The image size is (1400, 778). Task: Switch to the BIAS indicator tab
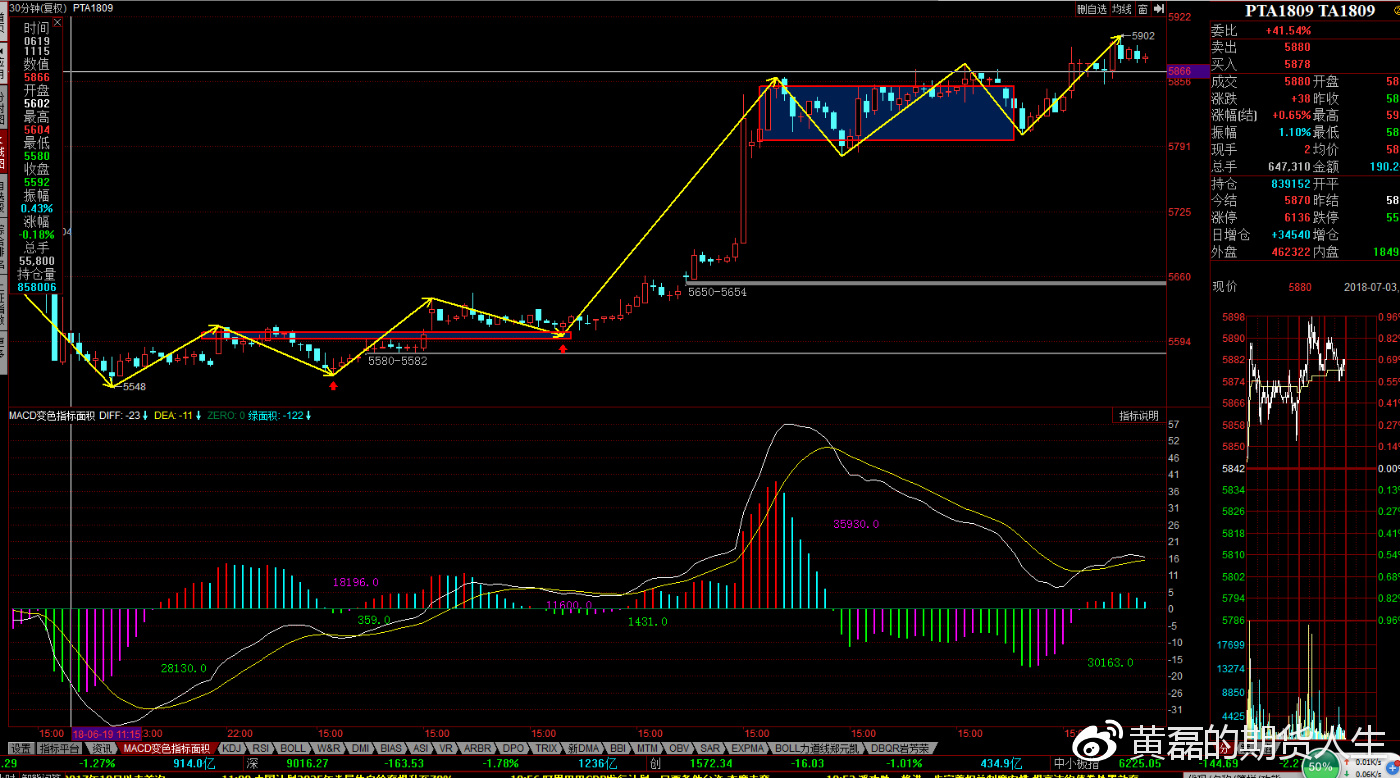coord(391,748)
